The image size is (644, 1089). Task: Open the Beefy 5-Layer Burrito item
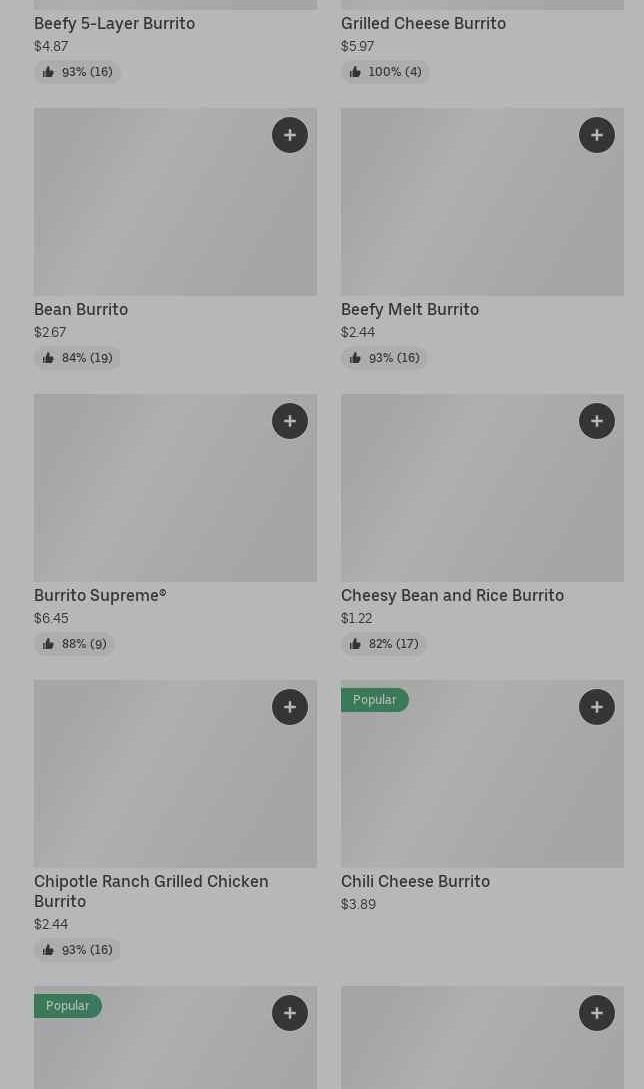tap(114, 23)
